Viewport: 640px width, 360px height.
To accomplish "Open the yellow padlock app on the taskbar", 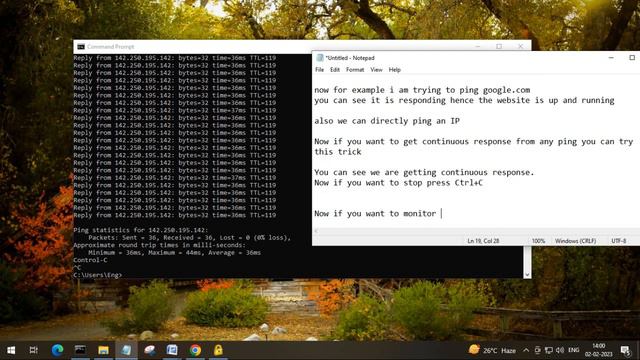I will pos(218,350).
